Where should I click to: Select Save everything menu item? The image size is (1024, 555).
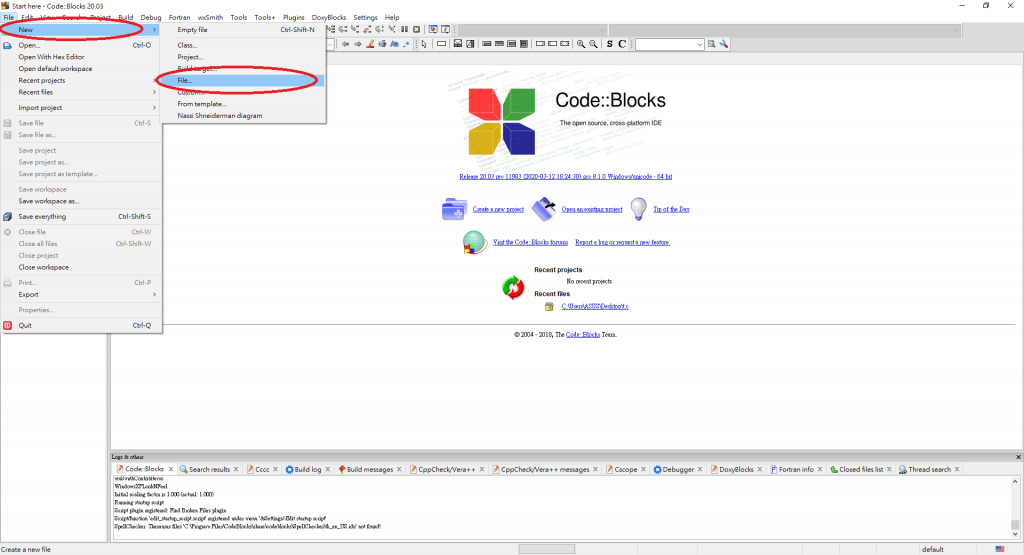click(81, 216)
